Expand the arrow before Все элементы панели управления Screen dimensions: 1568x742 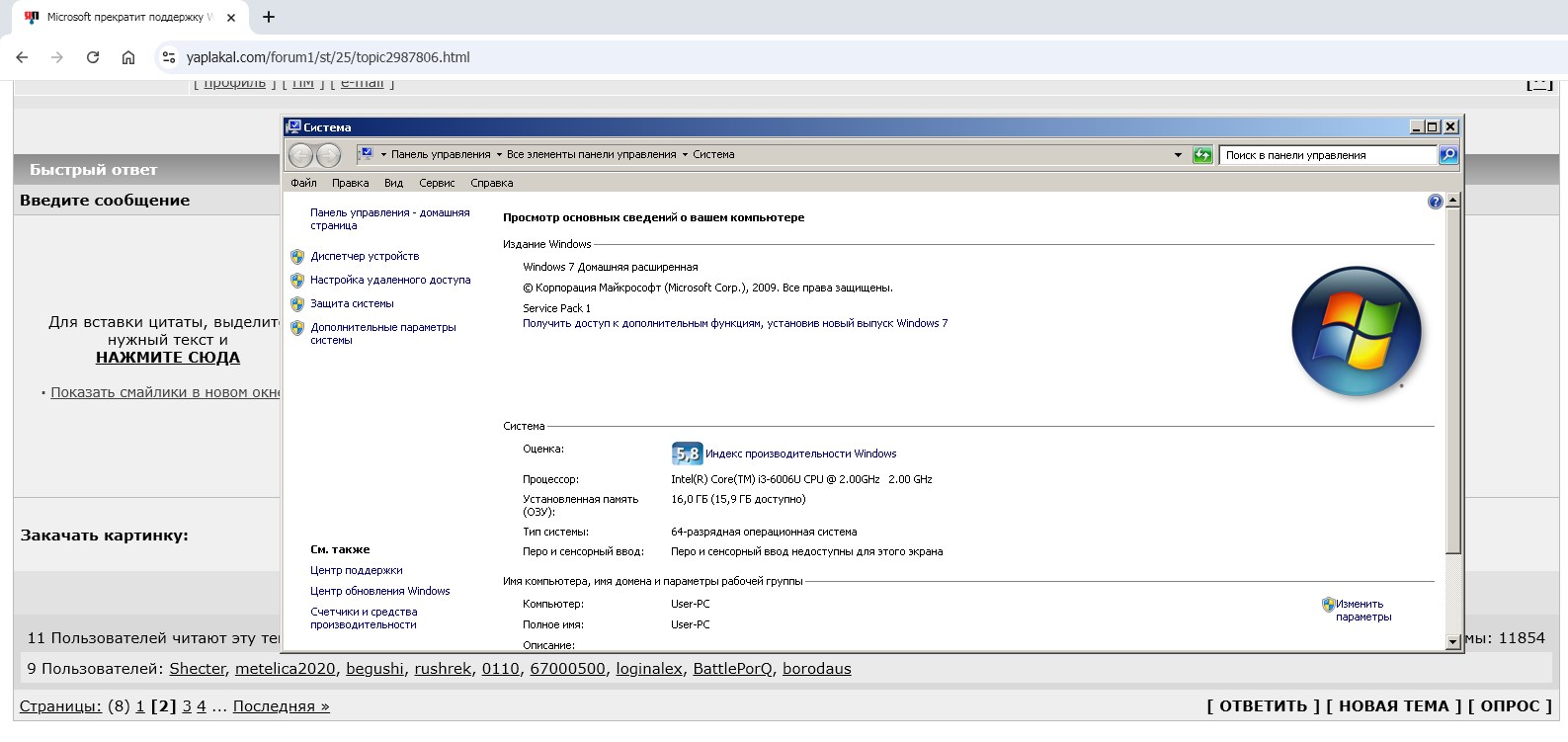pos(499,154)
